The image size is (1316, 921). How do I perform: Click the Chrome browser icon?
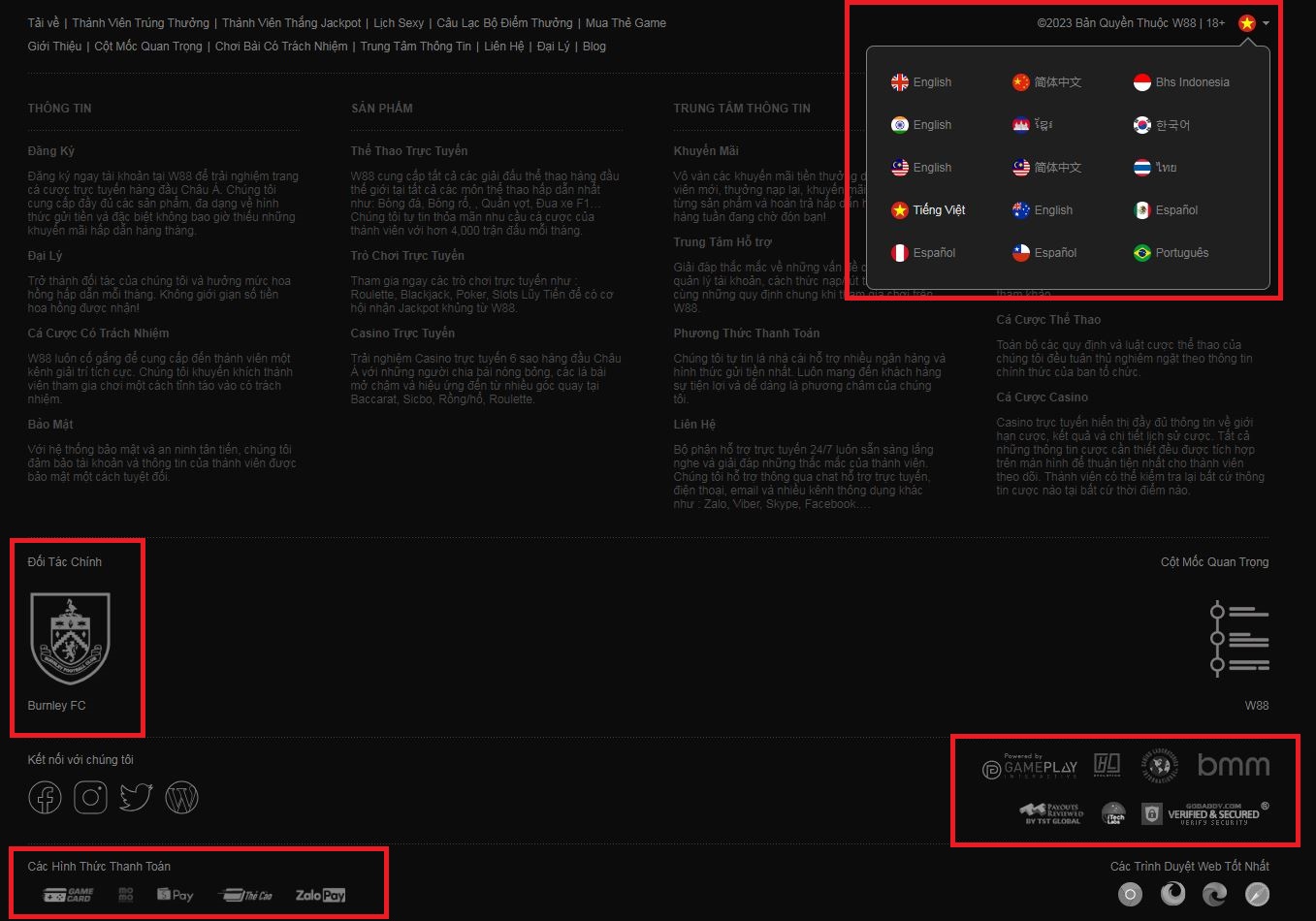click(1130, 894)
